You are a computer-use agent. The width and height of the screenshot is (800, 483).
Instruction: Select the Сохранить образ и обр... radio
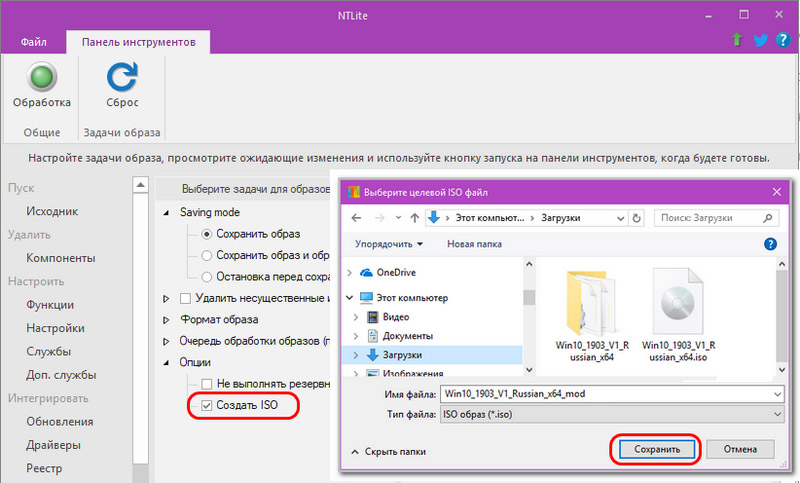pos(207,255)
